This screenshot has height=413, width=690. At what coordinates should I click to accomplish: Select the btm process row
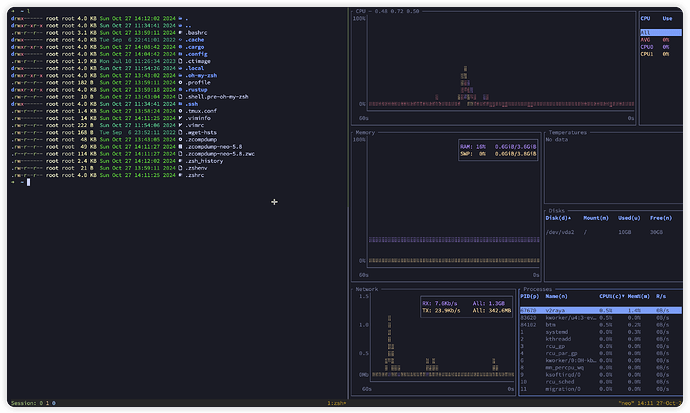(x=601, y=325)
